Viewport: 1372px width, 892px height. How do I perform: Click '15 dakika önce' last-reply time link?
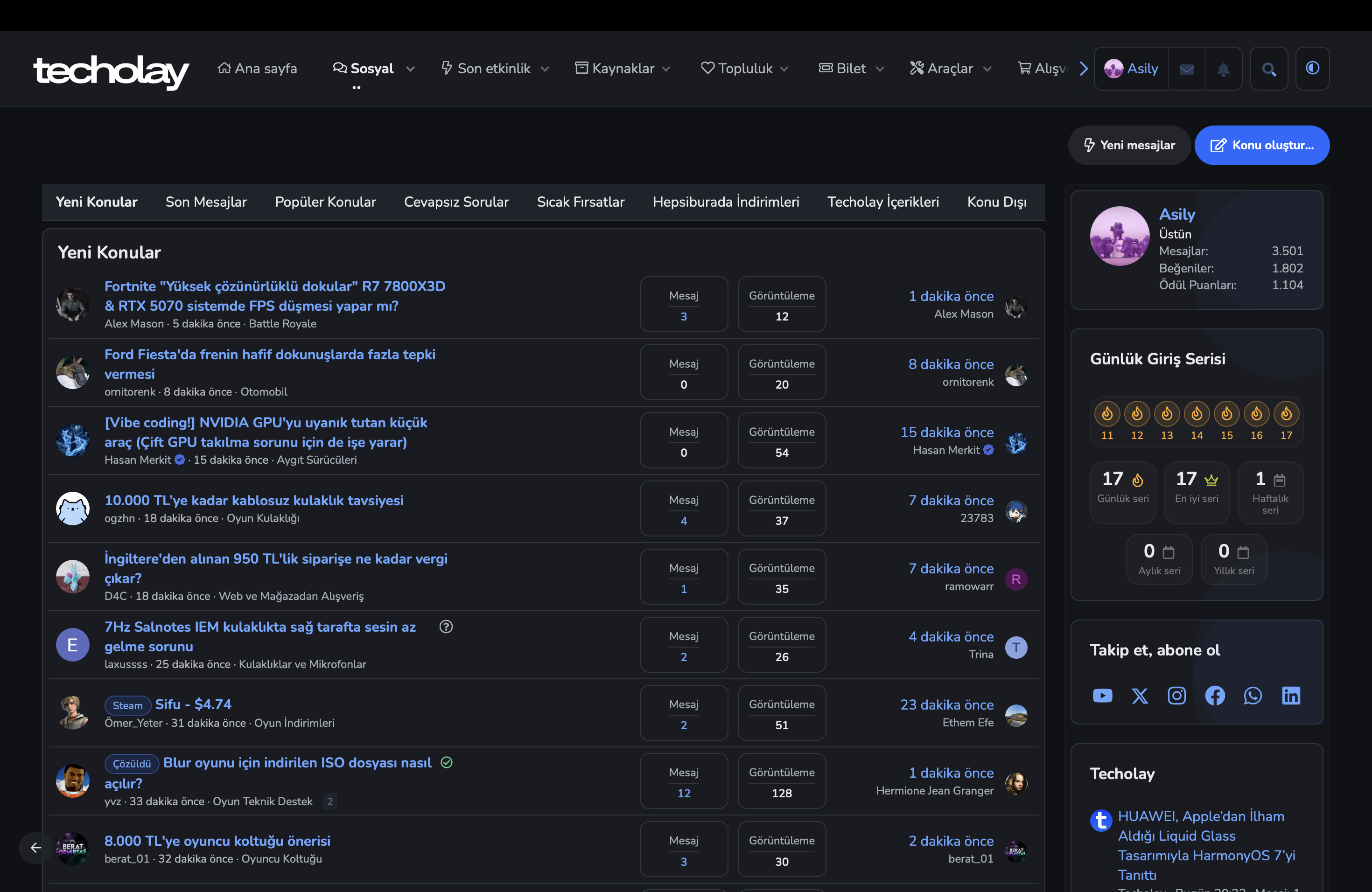[946, 432]
